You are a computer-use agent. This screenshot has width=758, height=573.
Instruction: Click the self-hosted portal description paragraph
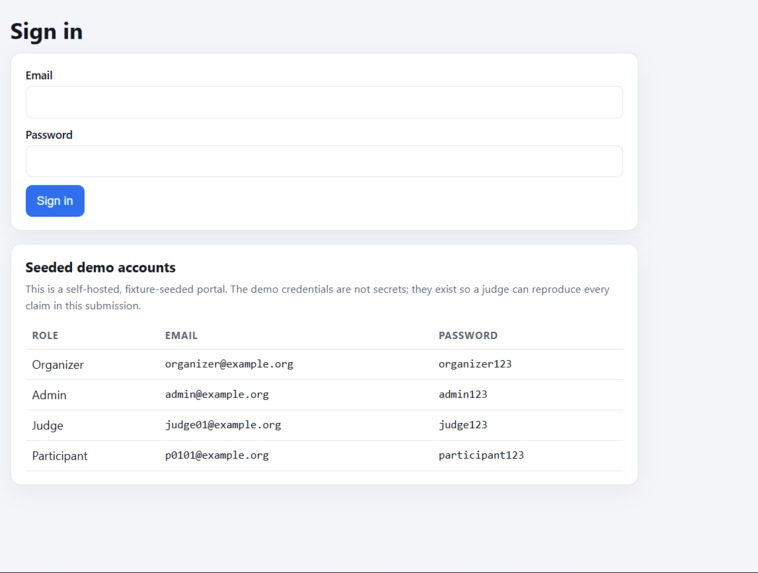[x=317, y=297]
